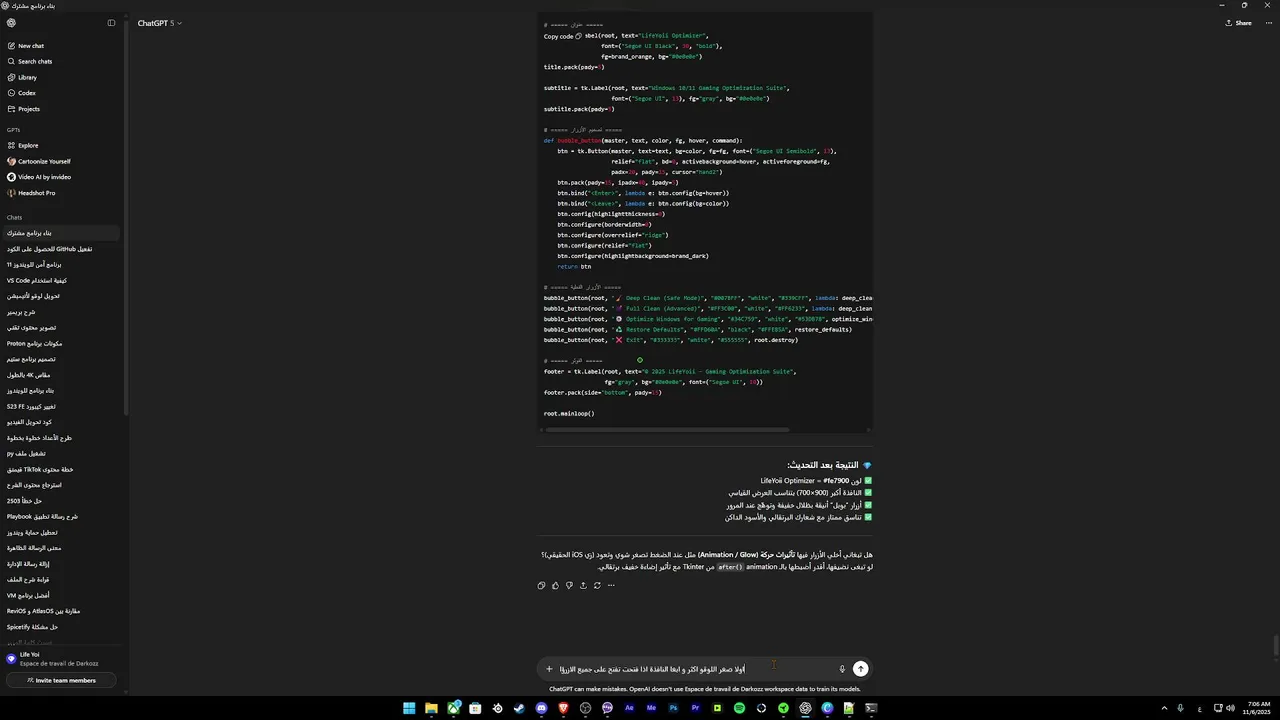Give a thumbs down to the response
1280x720 pixels.
(569, 585)
